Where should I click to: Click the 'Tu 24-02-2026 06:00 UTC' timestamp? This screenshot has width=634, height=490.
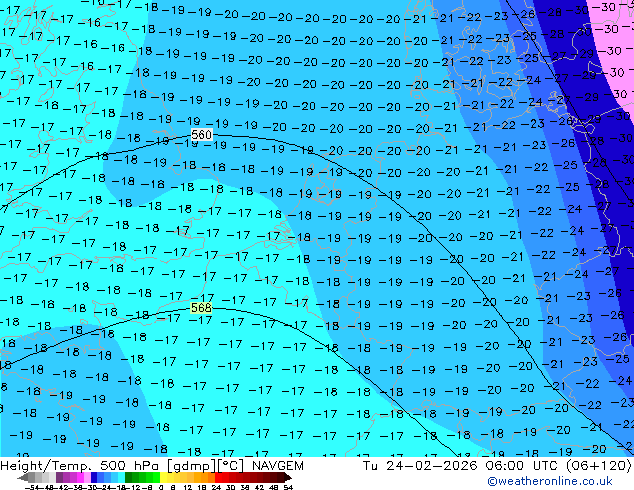[x=460, y=466]
